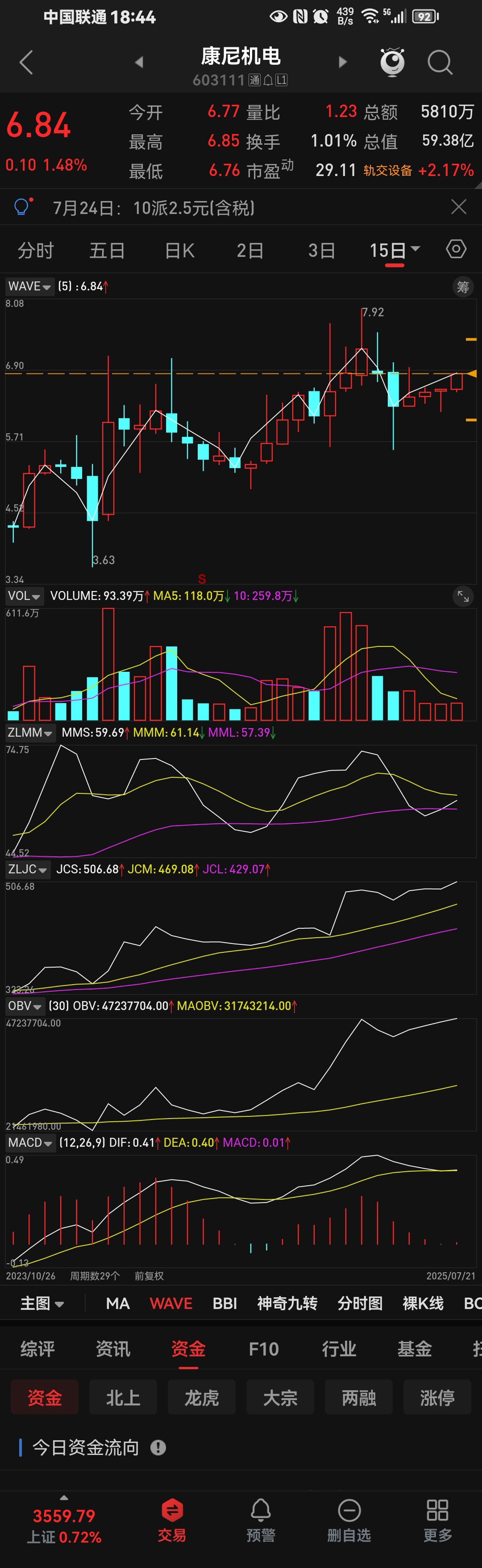Go to previous stock with left triangle
The width and height of the screenshot is (482, 1568).
139,62
